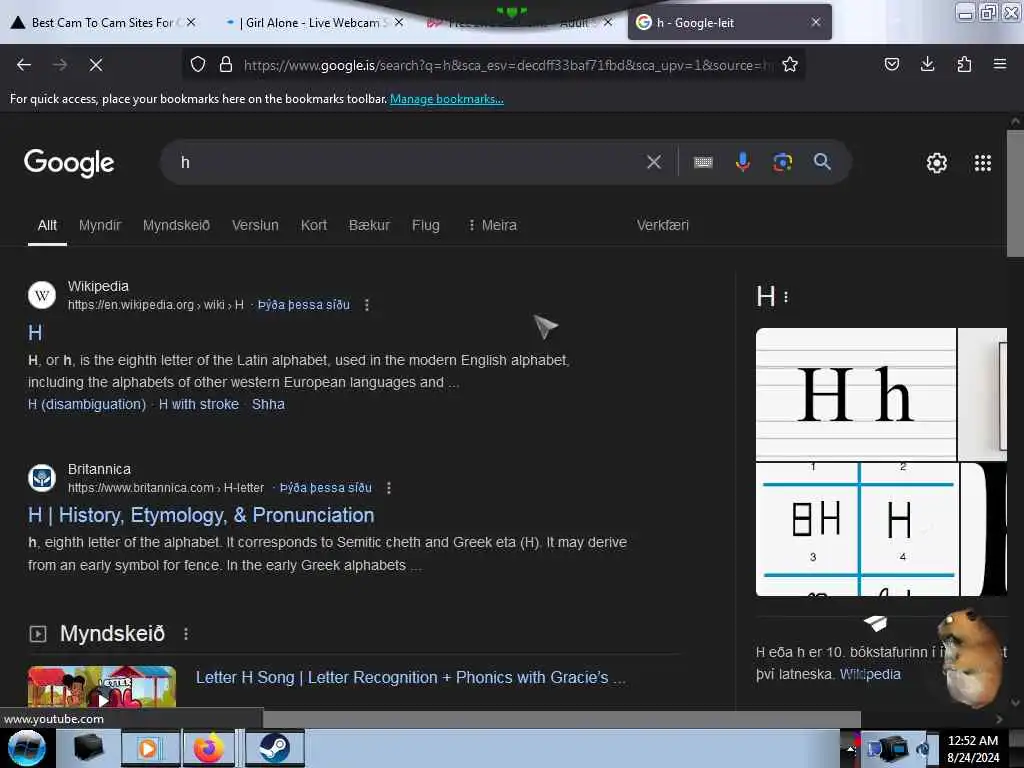Translate the Wikipedia result page
1024x768 pixels.
[x=304, y=305]
